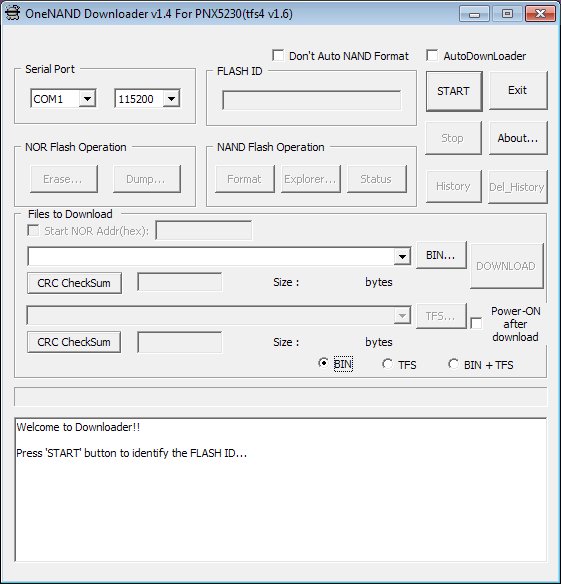Close the OneNAND Downloader window
561x584 pixels.
(x=540, y=14)
